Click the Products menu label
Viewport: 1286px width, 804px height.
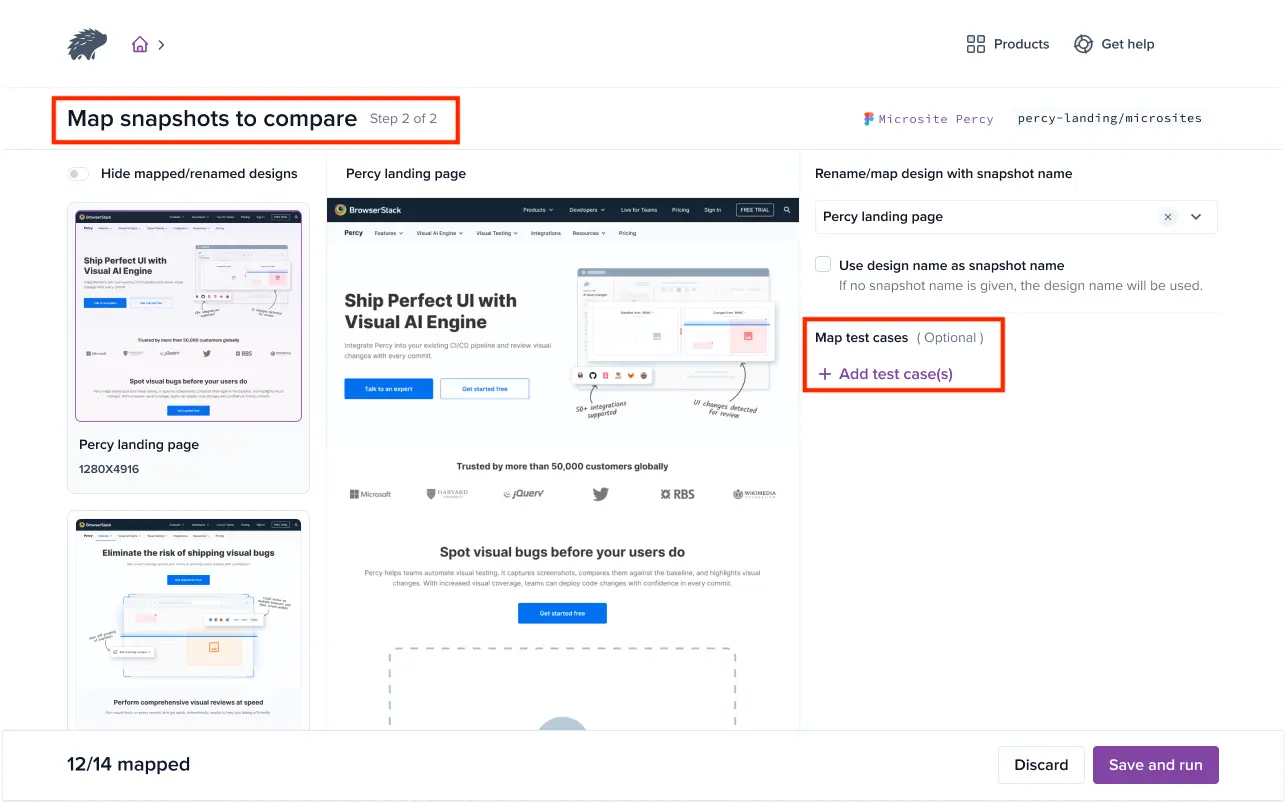(1021, 44)
